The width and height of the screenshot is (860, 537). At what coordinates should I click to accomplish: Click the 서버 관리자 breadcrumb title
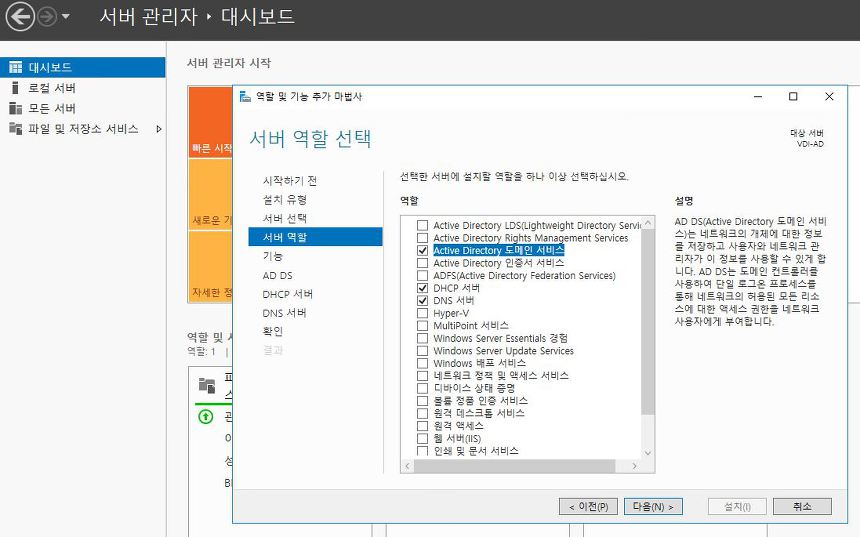(148, 16)
